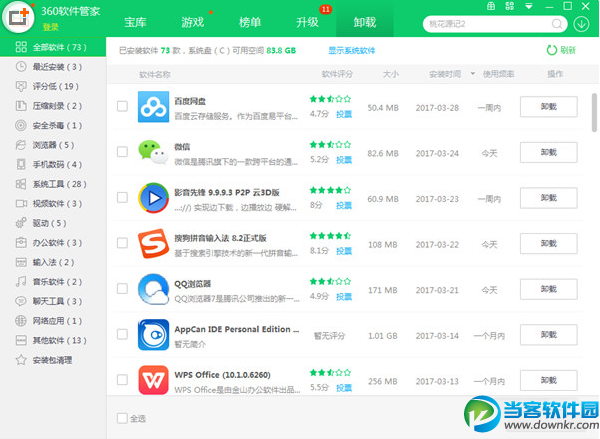The width and height of the screenshot is (600, 439).
Task: Click the 微信 app icon
Action: pyautogui.click(x=153, y=152)
